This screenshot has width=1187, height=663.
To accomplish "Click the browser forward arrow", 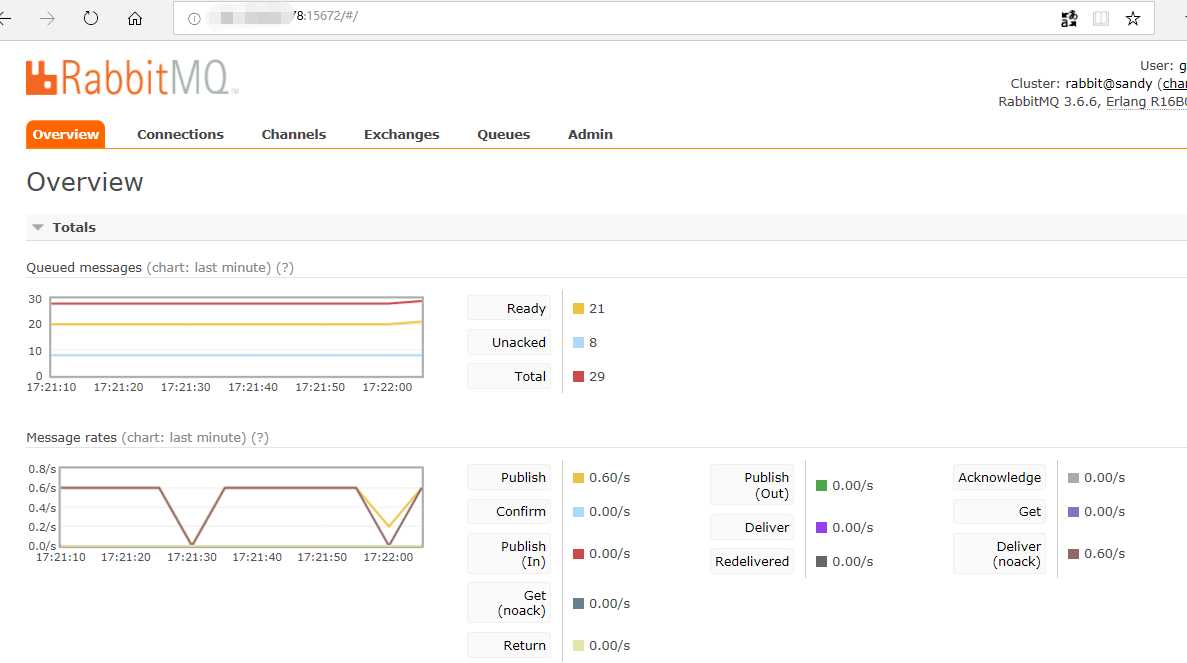I will 48,18.
